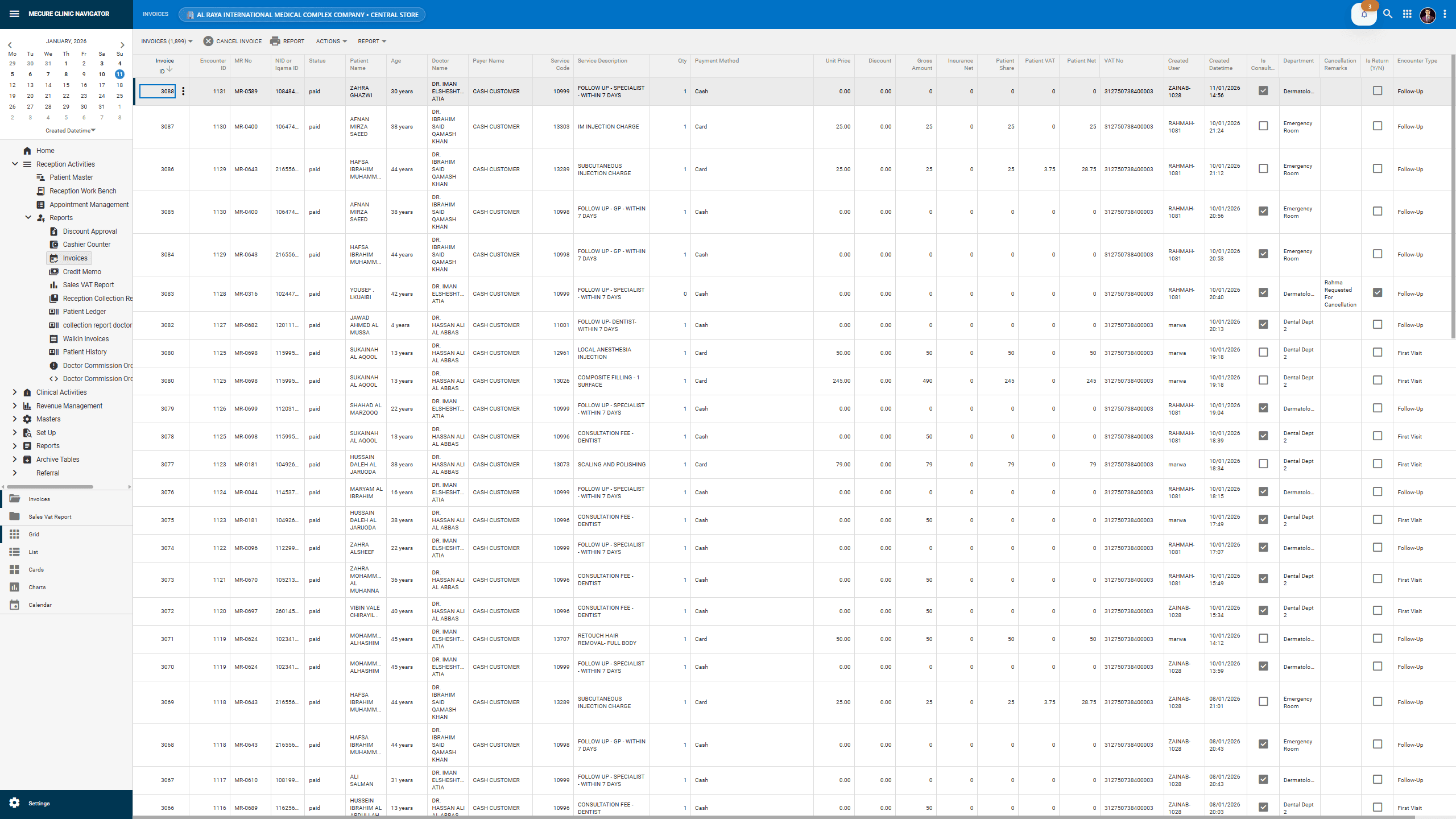Click the hamburger navigation icon
Image resolution: width=1456 pixels, height=819 pixels.
[x=14, y=14]
